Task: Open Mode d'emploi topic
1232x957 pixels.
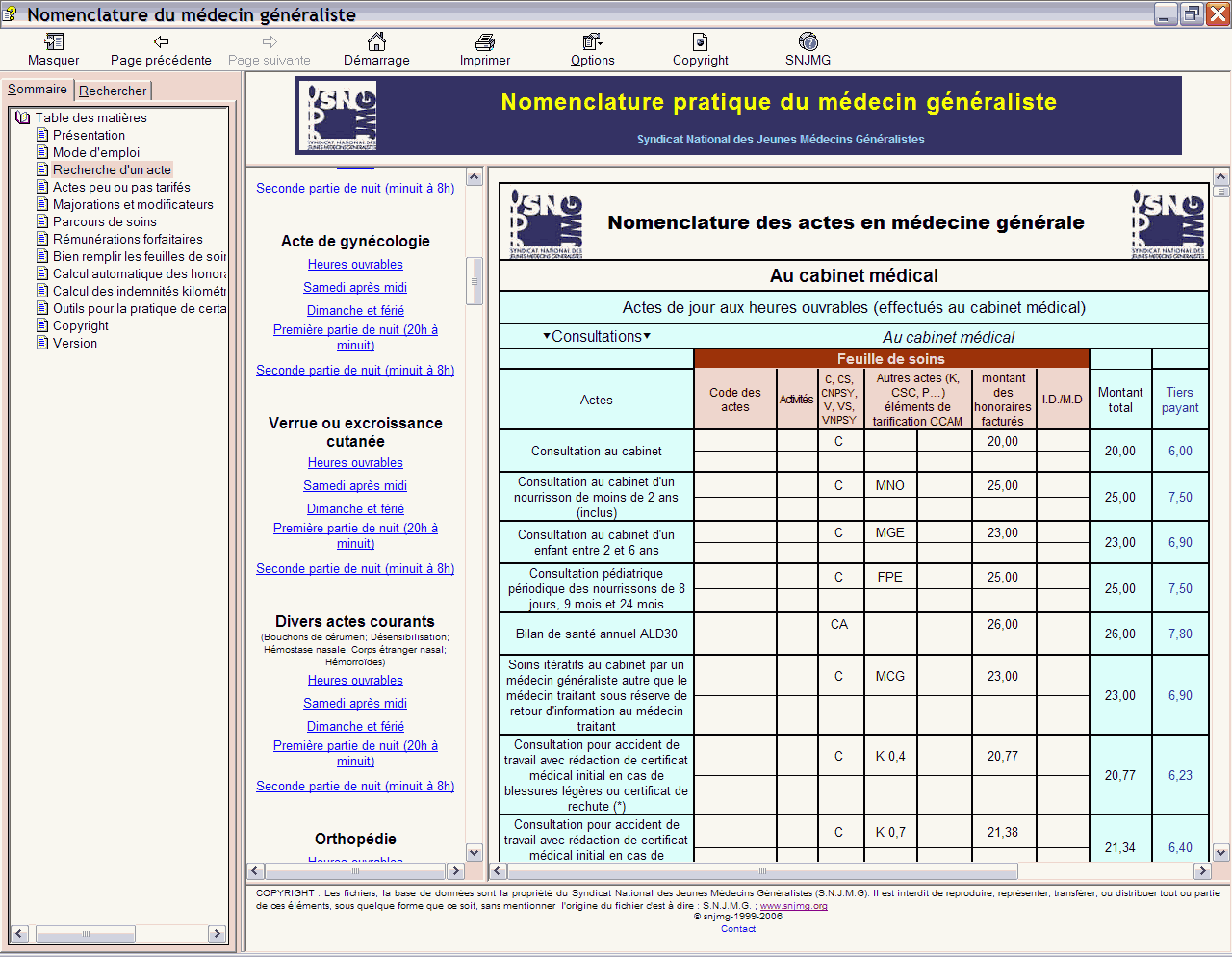Action: point(96,152)
